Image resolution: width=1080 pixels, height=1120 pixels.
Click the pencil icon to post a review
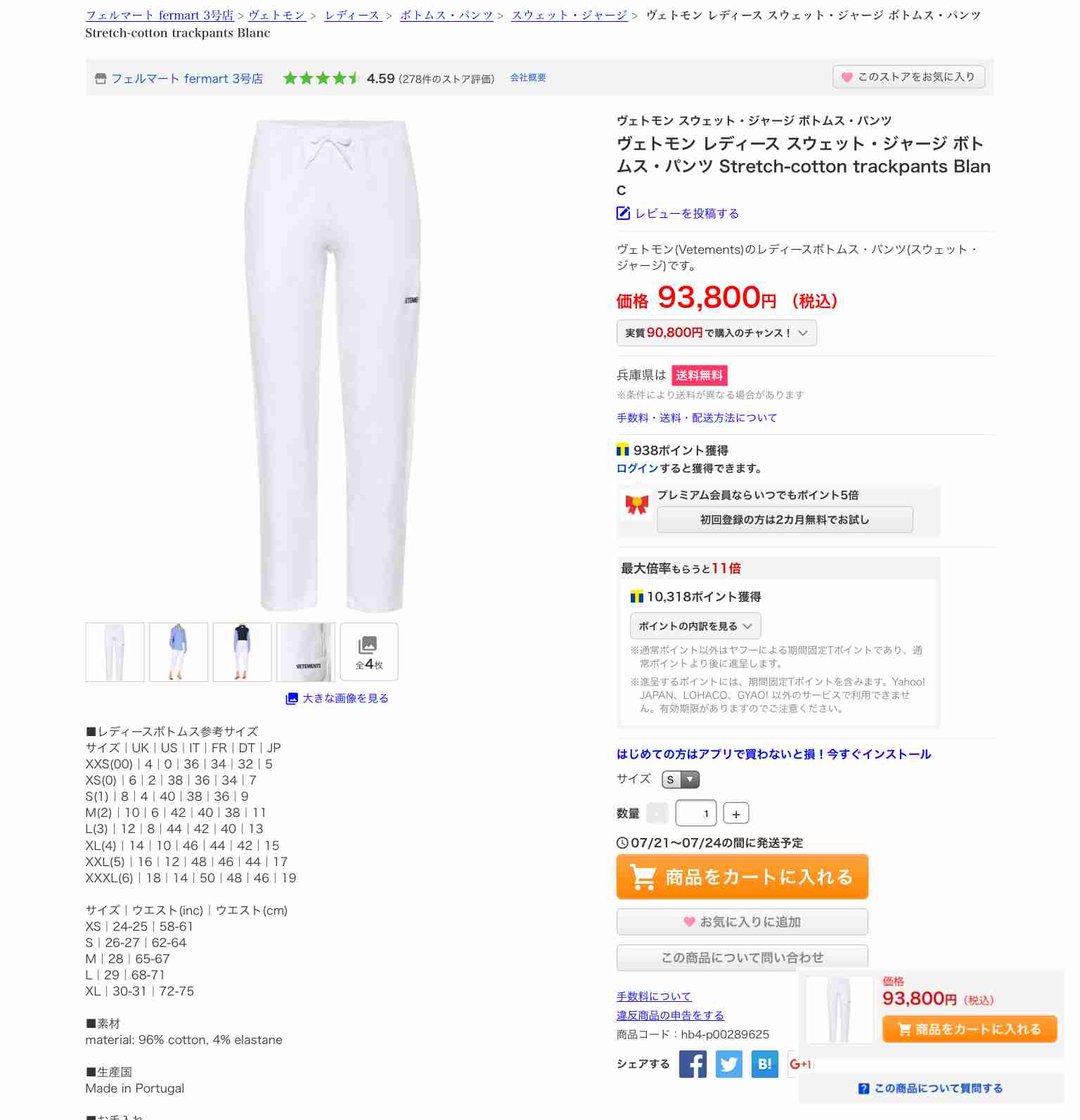623,213
